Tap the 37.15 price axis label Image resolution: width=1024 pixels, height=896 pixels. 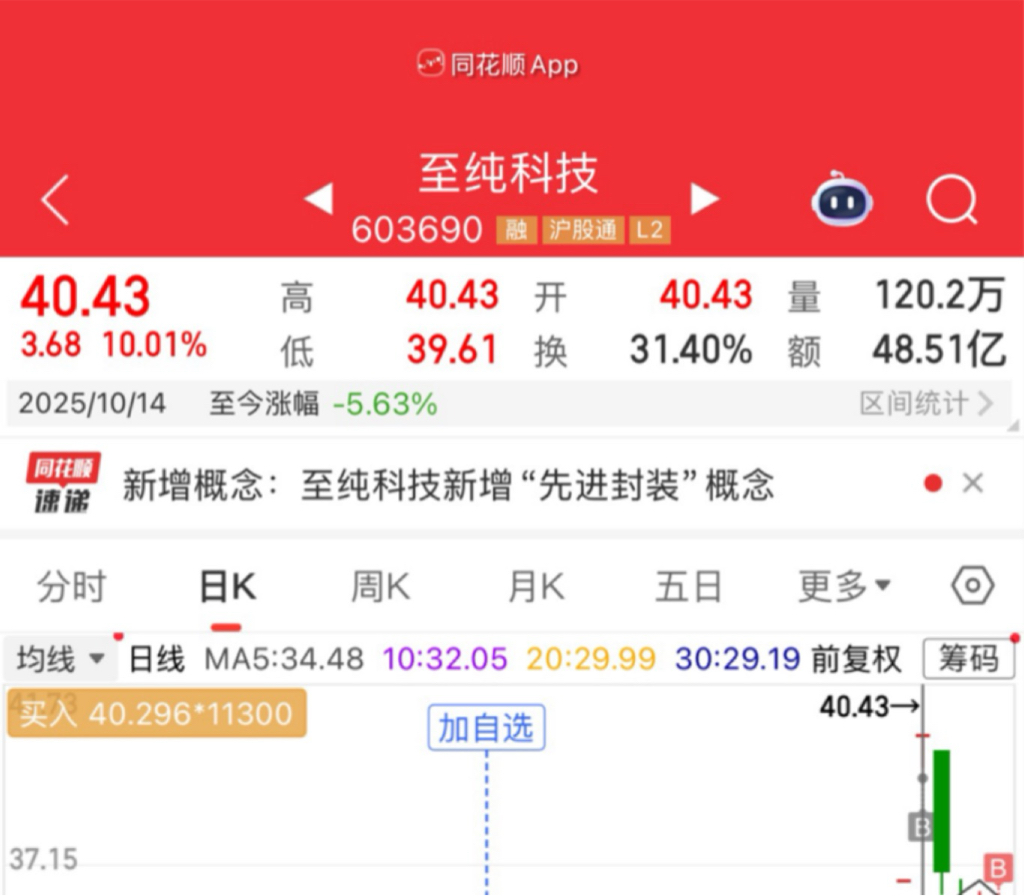[x=44, y=859]
